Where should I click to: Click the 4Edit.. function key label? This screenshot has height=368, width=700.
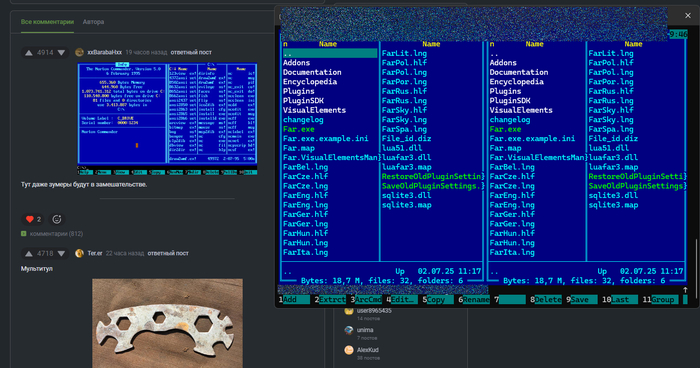tap(402, 300)
